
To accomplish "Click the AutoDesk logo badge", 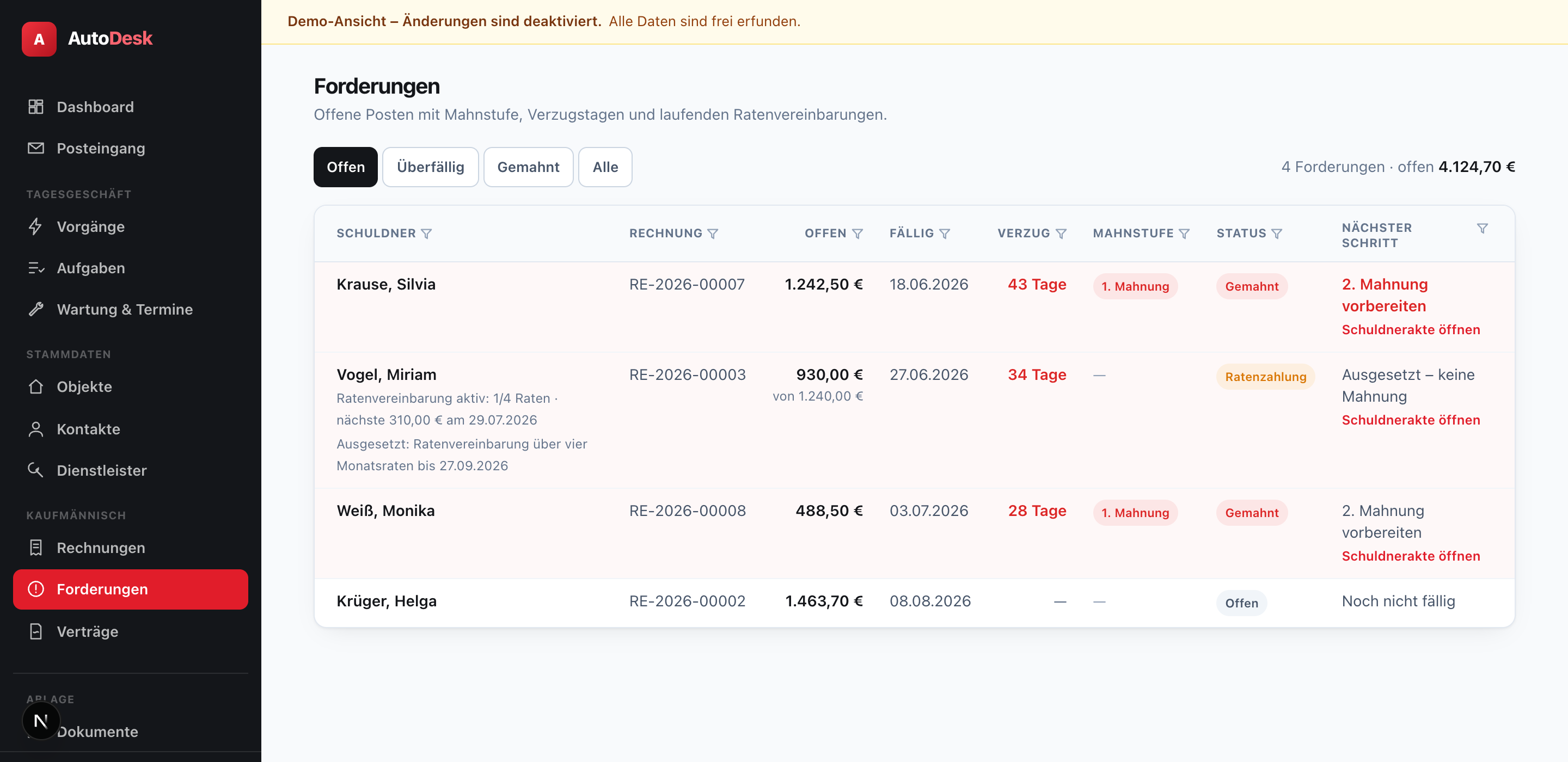I will pyautogui.click(x=39, y=39).
